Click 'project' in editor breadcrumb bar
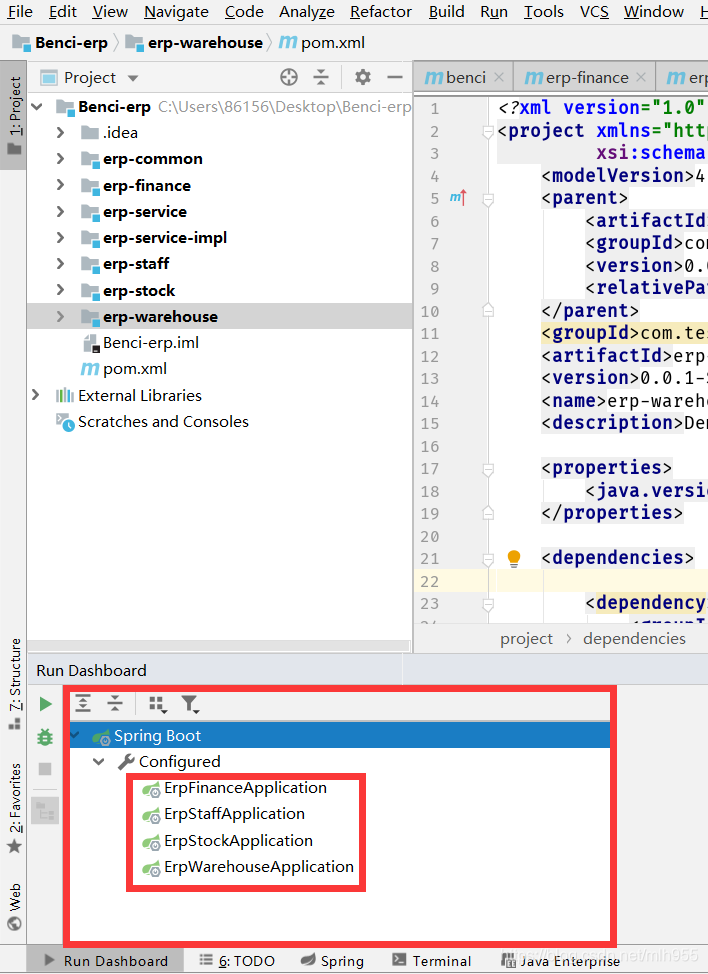The height and width of the screenshot is (974, 708). click(x=526, y=639)
